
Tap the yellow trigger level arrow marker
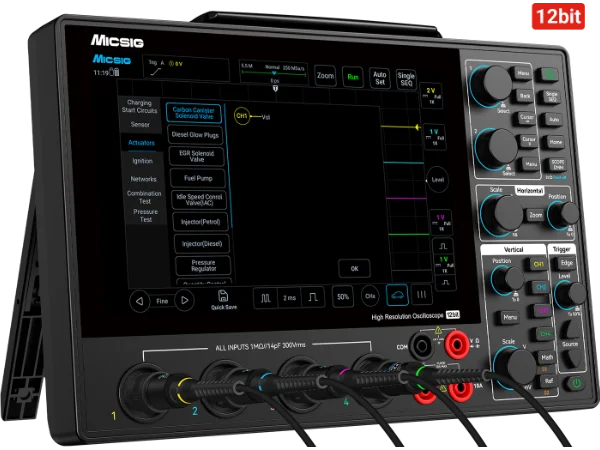(418, 127)
